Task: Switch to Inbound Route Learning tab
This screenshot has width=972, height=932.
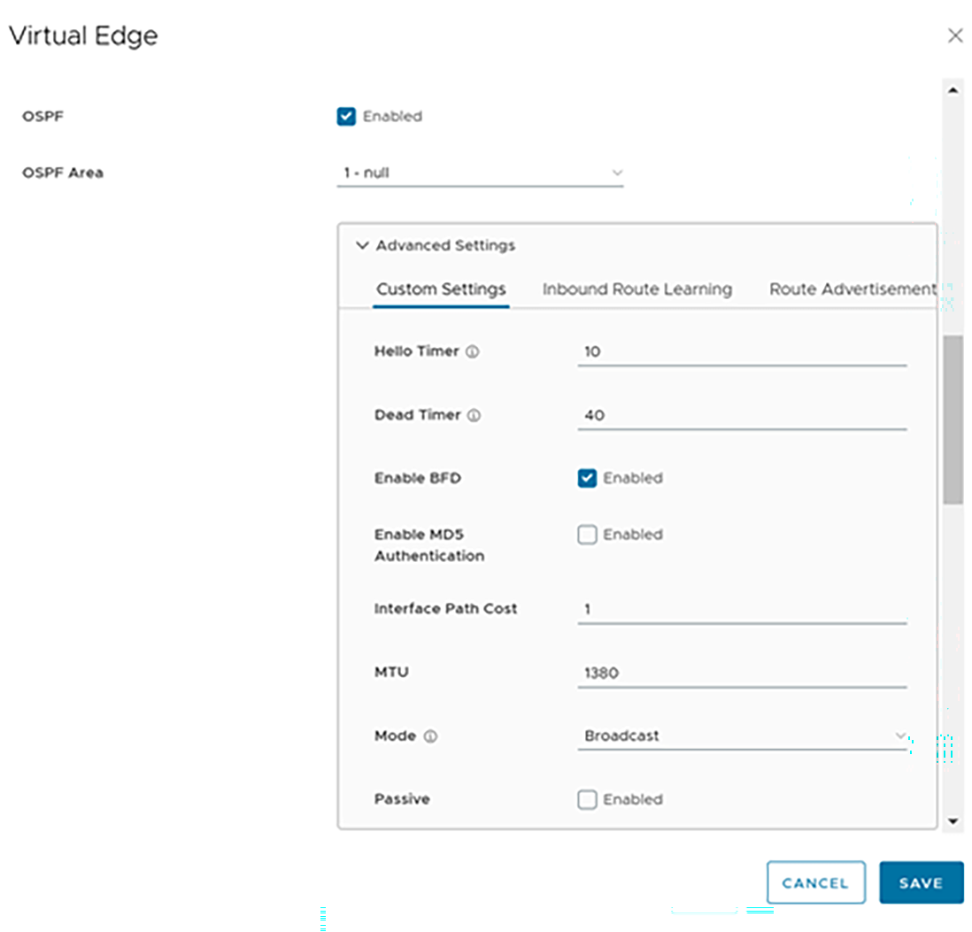Action: tap(637, 290)
